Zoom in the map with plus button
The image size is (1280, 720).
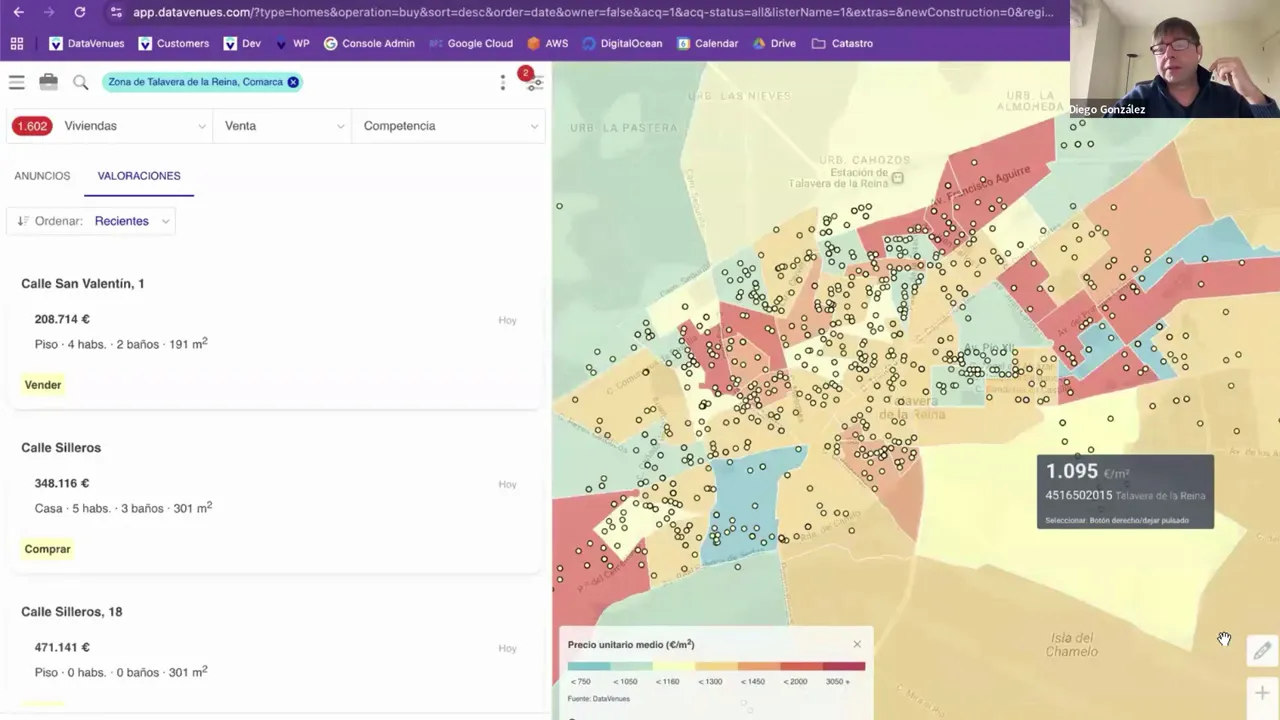pos(1262,693)
